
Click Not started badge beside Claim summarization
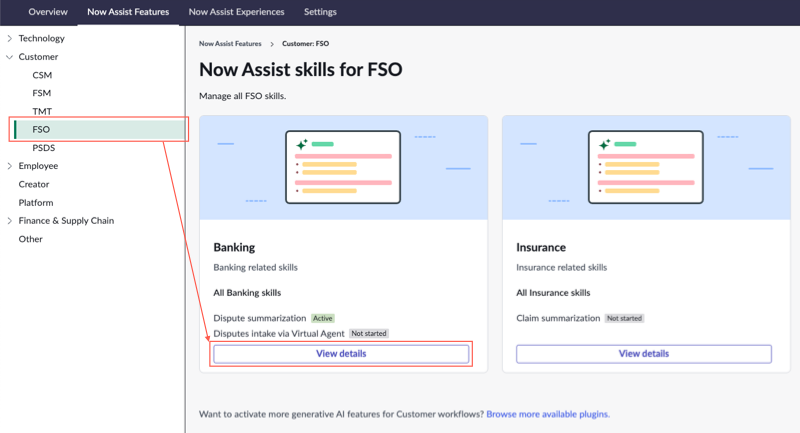point(624,318)
